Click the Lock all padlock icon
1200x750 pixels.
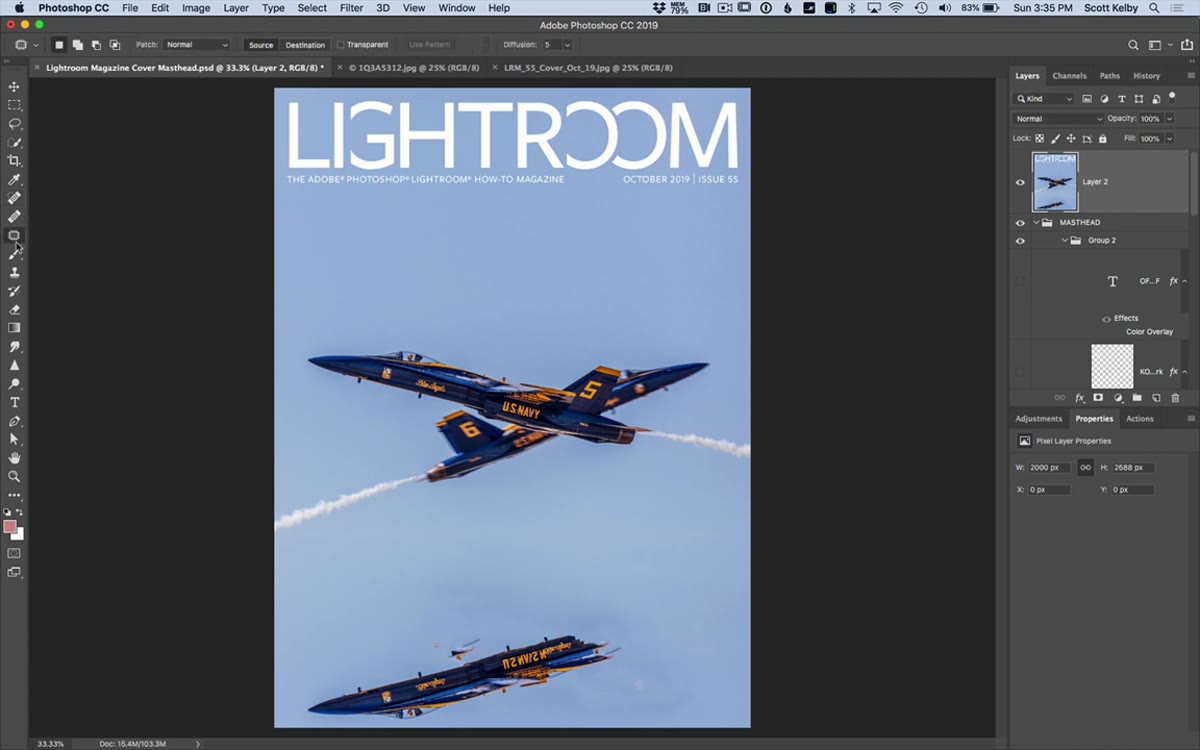[x=1103, y=139]
